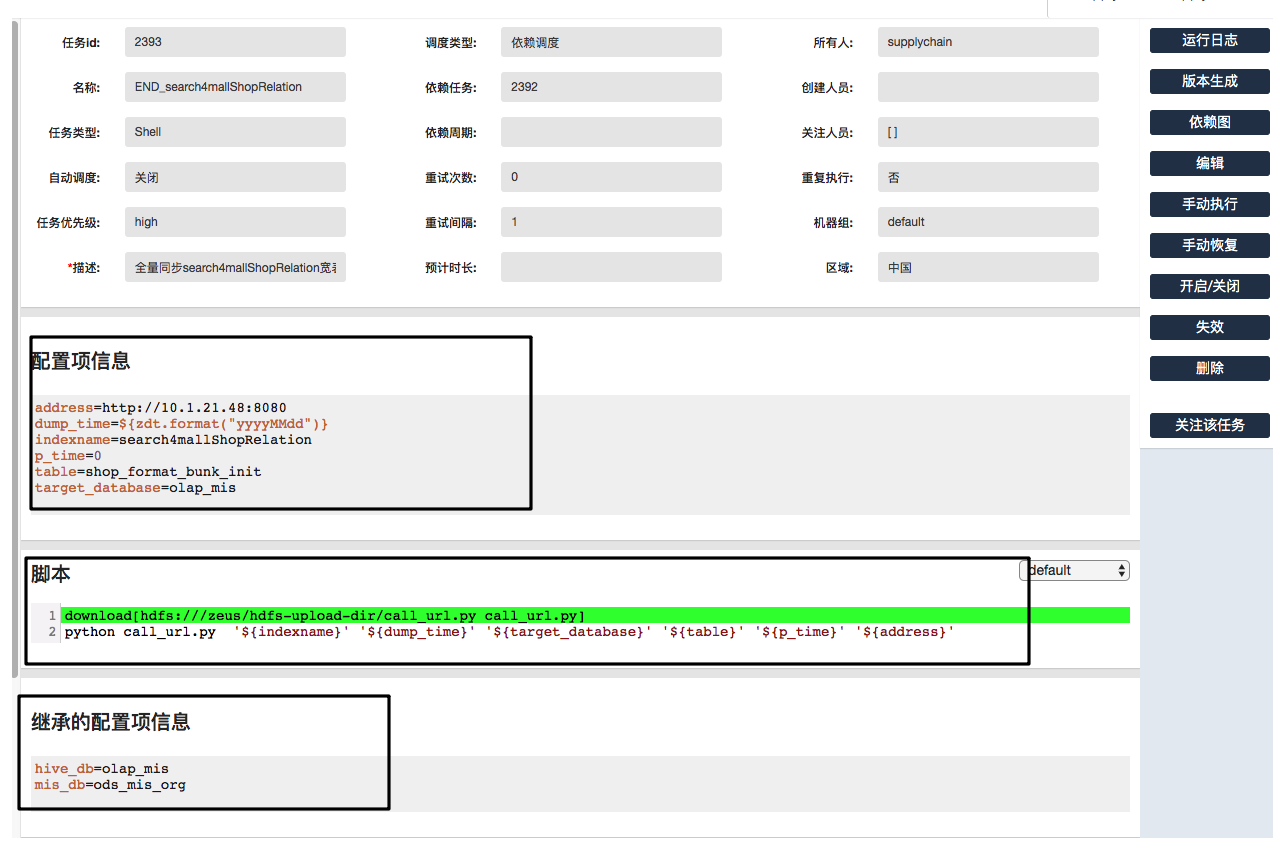The image size is (1280, 850).
Task: Click the 任务类型 field showing Shell
Action: point(235,132)
